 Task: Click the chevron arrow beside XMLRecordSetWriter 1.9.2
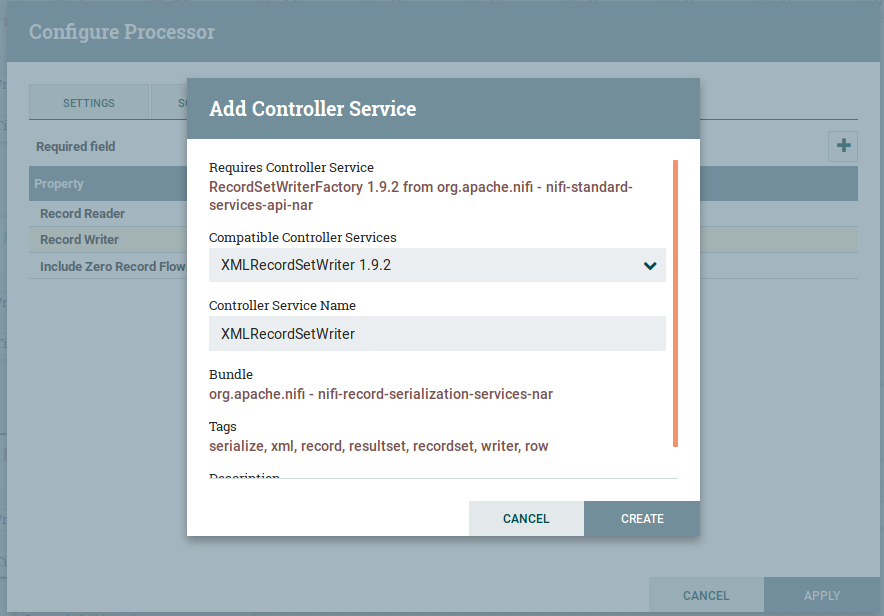pyautogui.click(x=650, y=266)
